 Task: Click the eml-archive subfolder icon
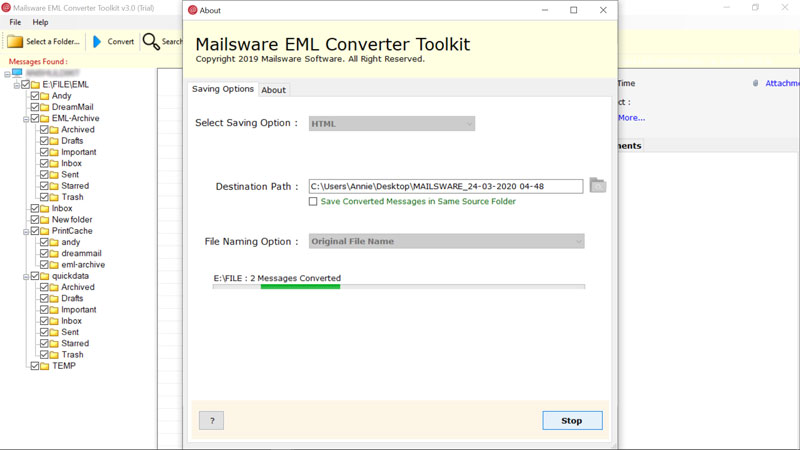pyautogui.click(x=54, y=265)
